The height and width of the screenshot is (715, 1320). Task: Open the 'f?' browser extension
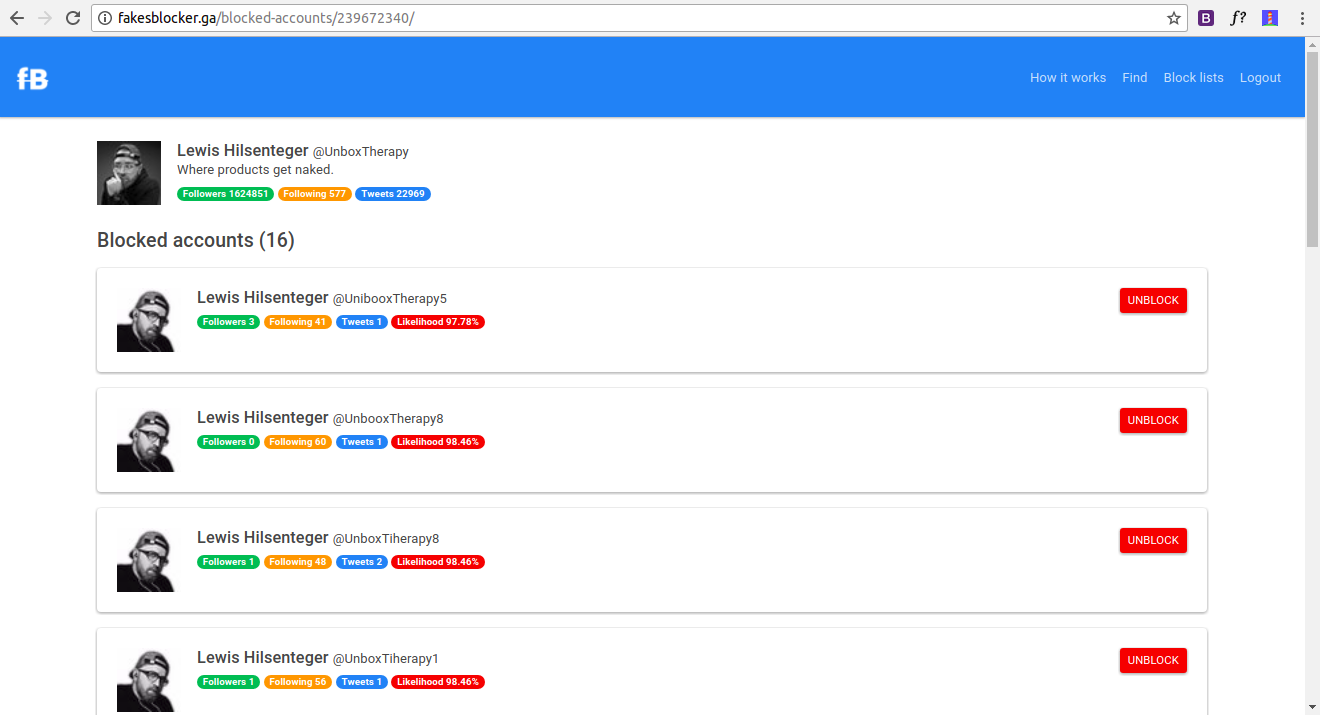coord(1238,17)
